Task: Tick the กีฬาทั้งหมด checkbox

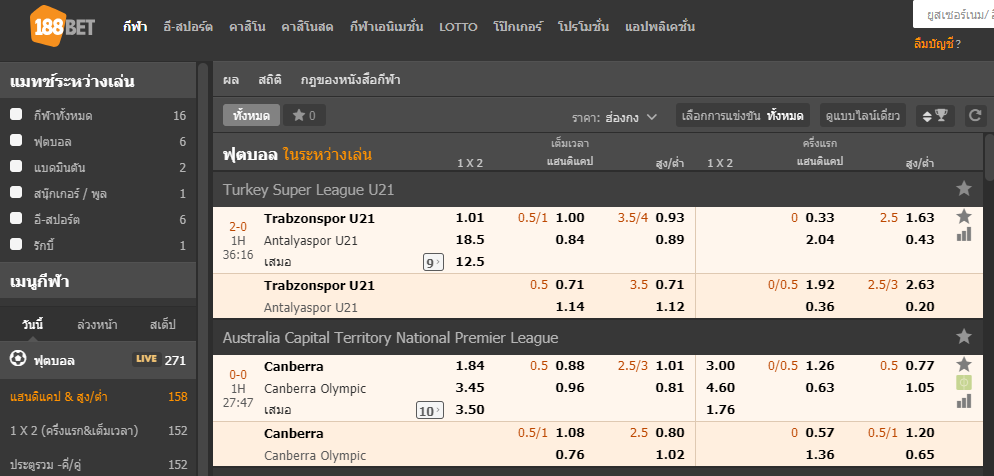Action: (16, 115)
